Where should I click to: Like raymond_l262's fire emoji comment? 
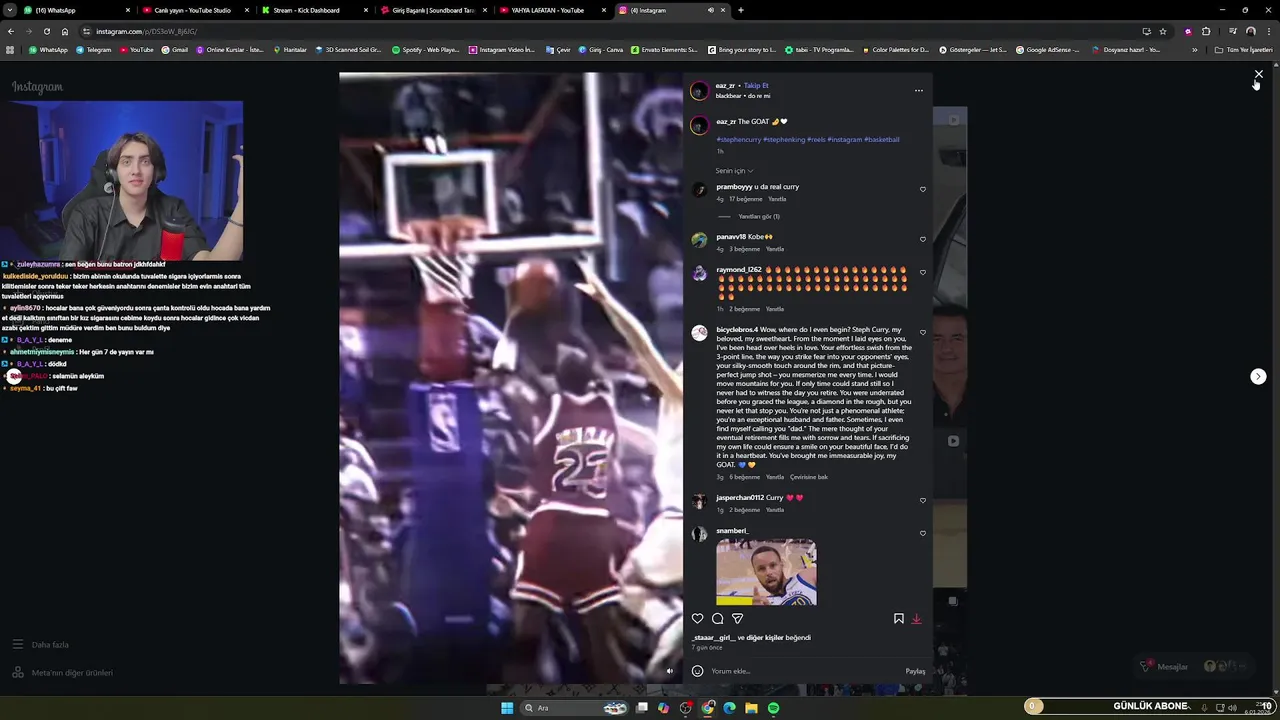pyautogui.click(x=922, y=272)
